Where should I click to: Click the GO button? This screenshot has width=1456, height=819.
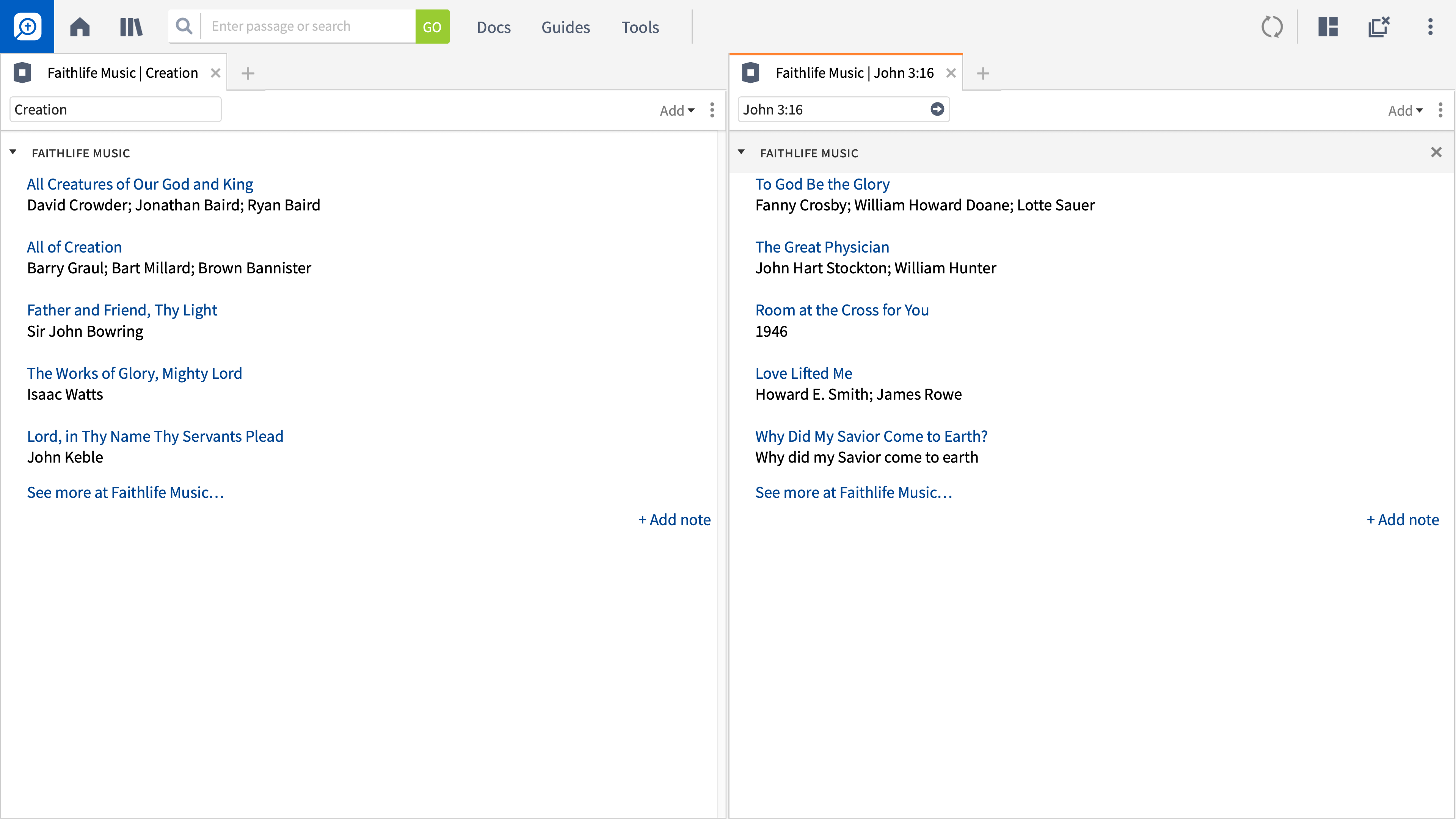tap(432, 27)
